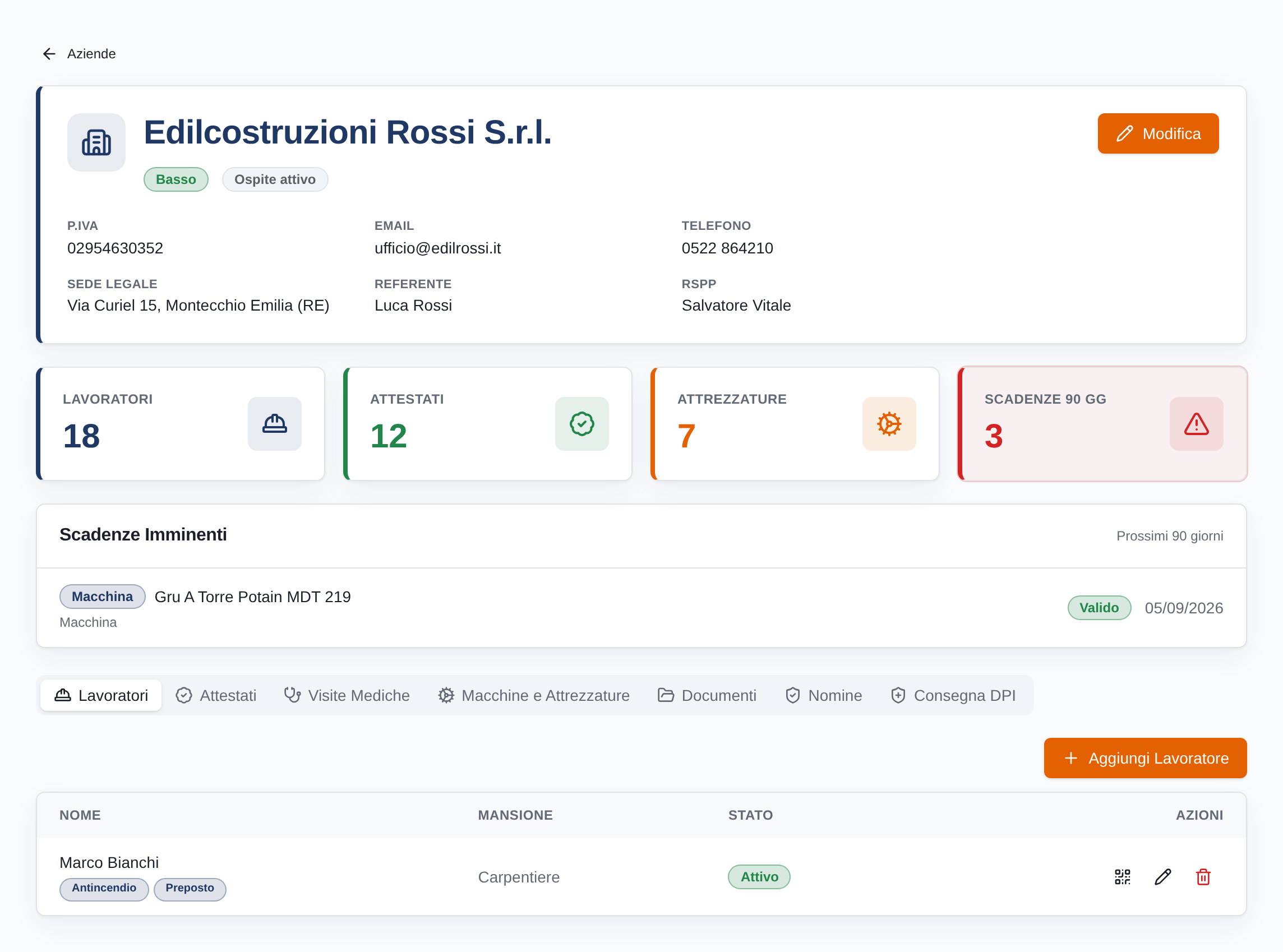The height and width of the screenshot is (952, 1283).
Task: Edit Marco Bianchi with the pencil icon
Action: 1162,876
